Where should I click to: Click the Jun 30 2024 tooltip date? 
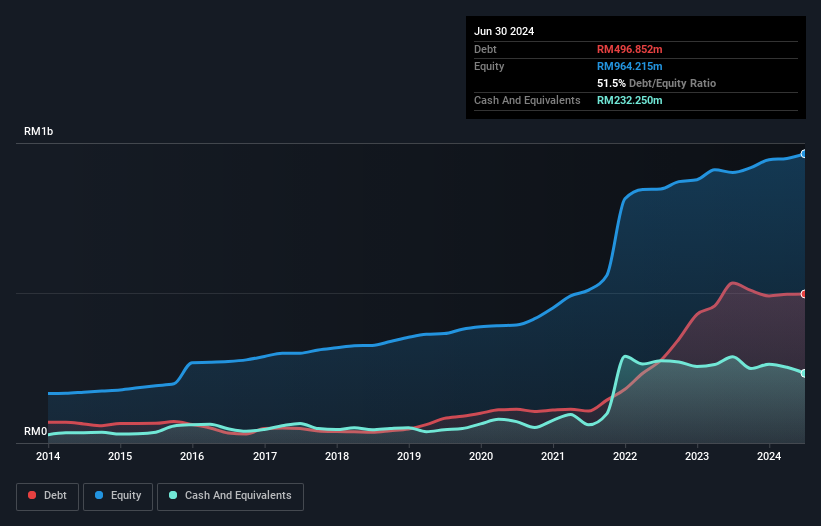pyautogui.click(x=504, y=31)
